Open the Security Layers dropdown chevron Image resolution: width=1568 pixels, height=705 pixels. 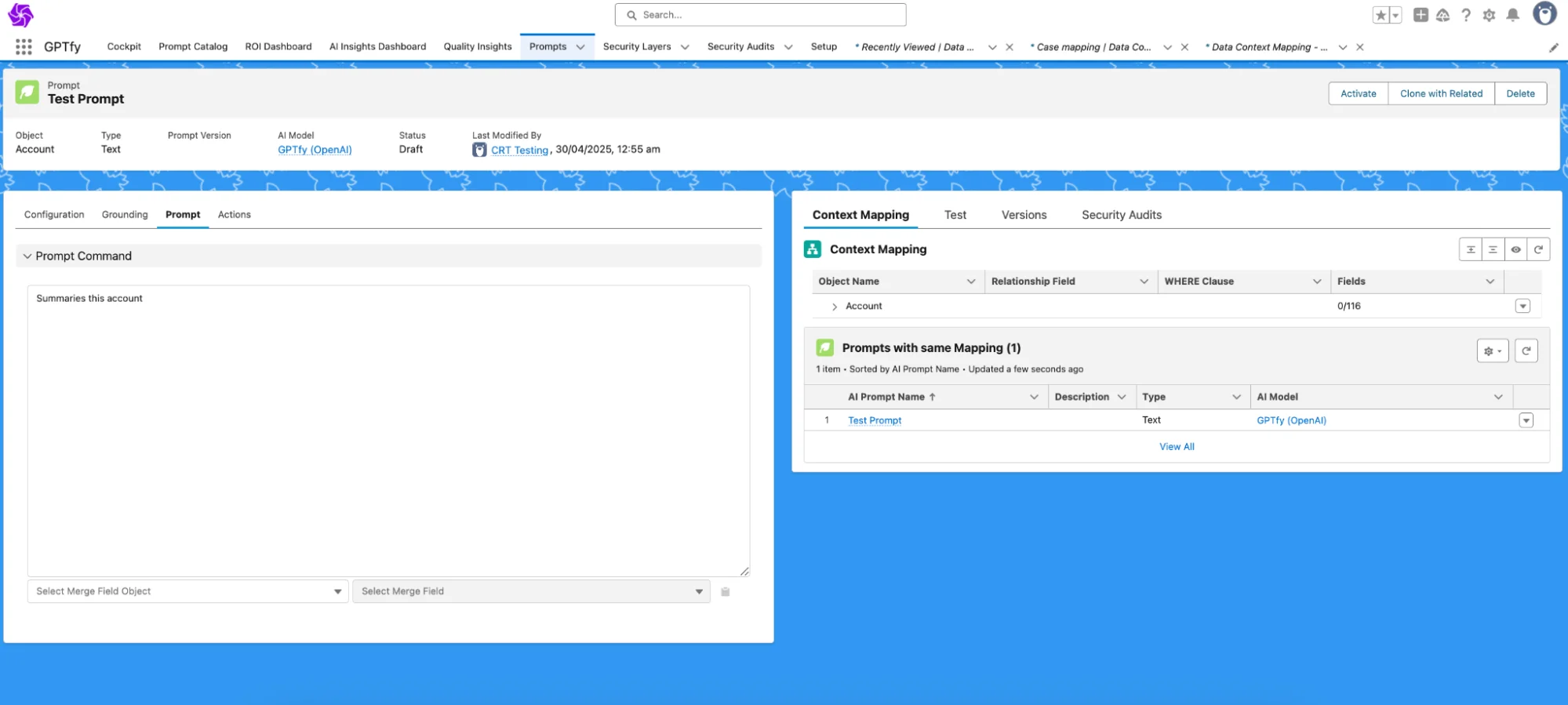(685, 47)
